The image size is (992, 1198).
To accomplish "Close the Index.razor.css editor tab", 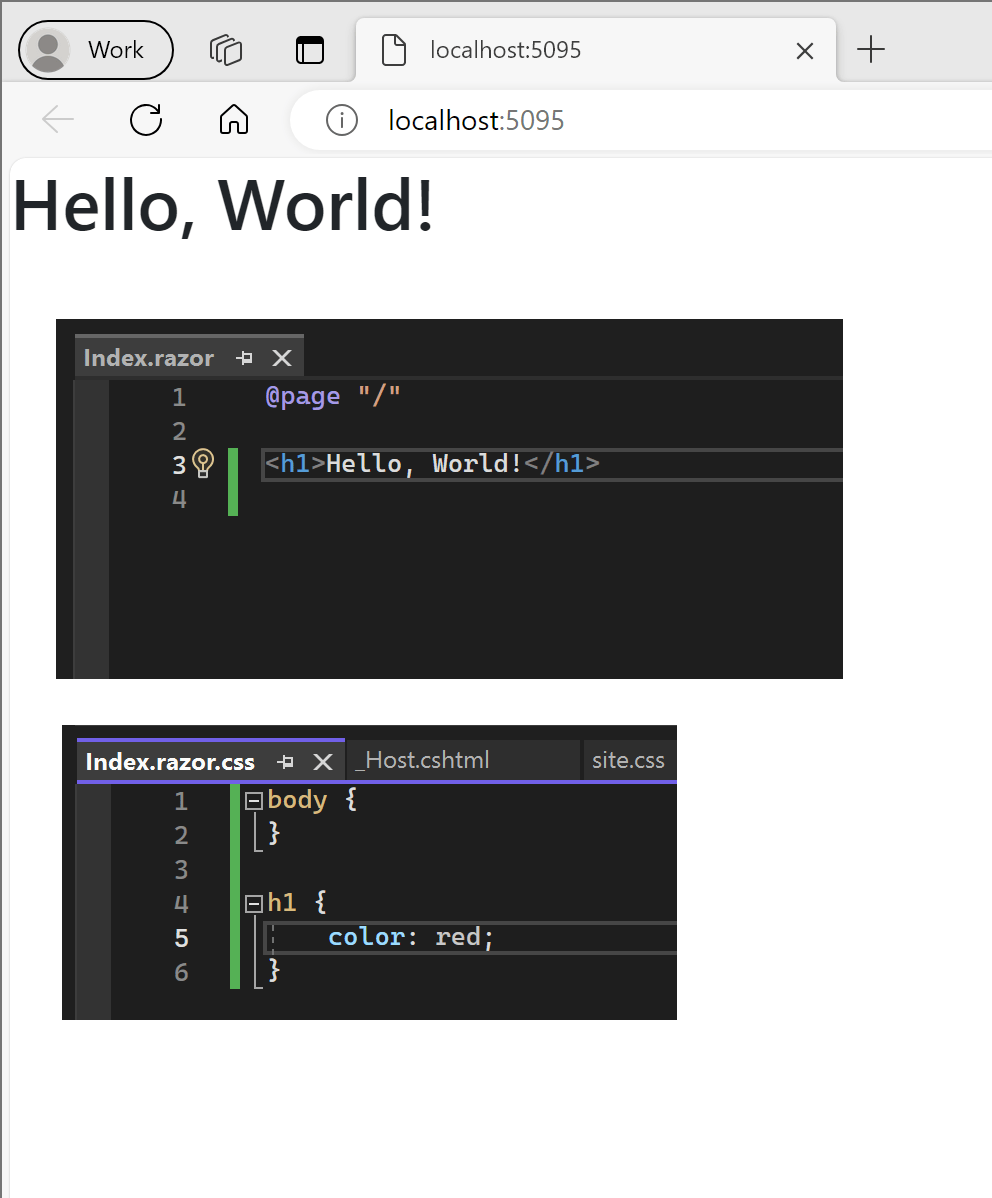I will coord(322,761).
